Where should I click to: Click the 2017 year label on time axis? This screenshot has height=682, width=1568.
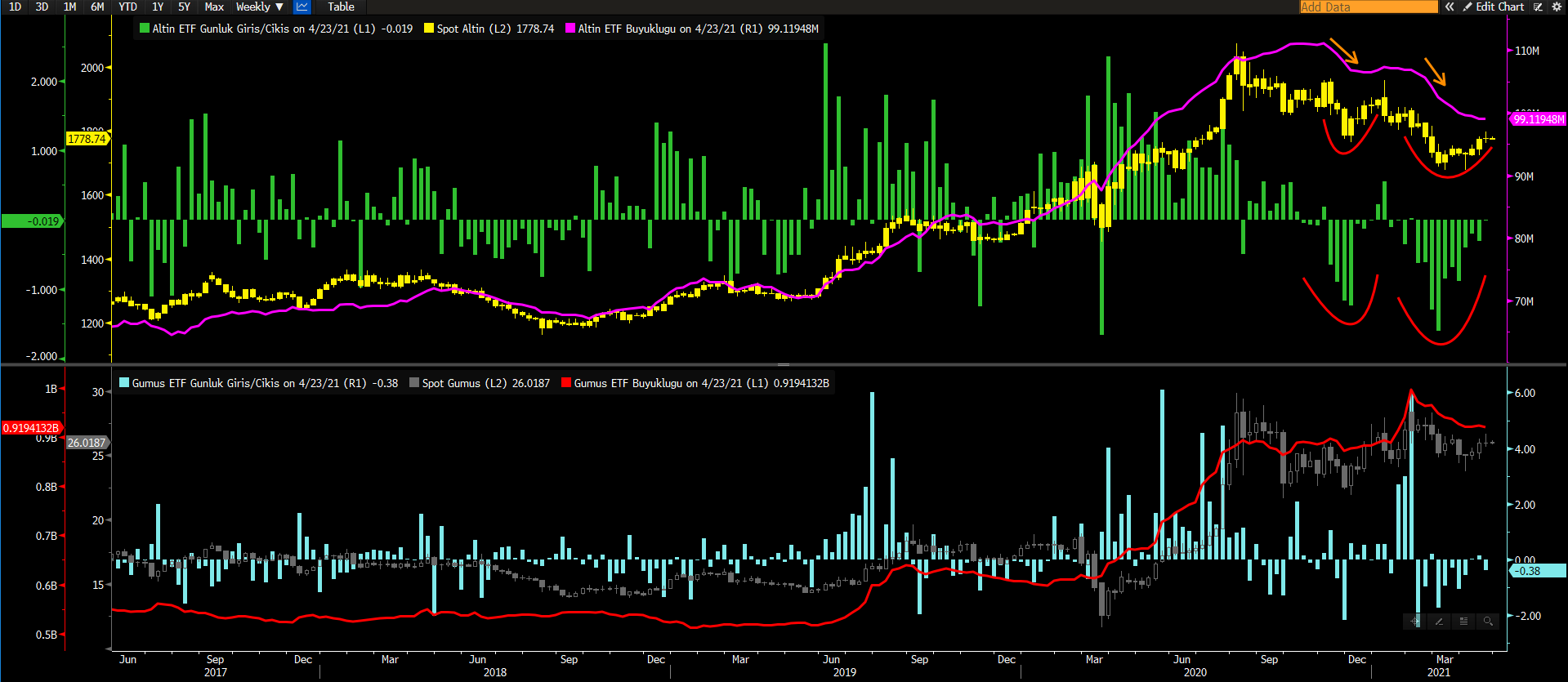pos(216,672)
